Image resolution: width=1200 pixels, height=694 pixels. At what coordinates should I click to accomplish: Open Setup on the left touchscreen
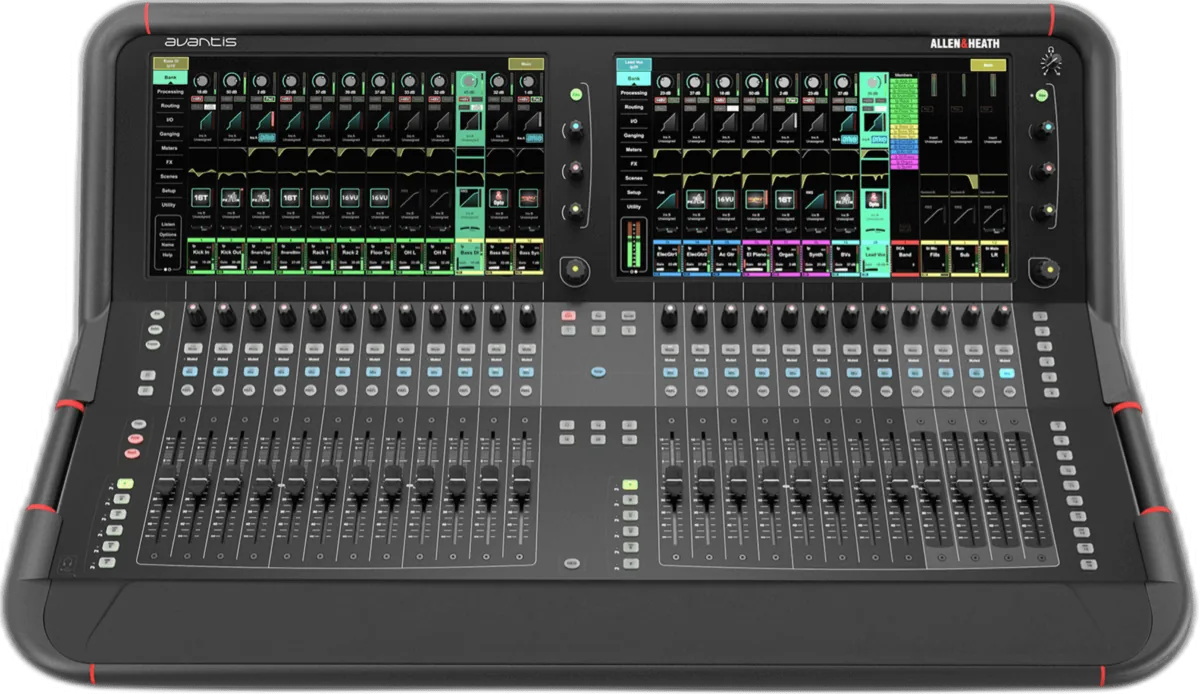click(170, 190)
